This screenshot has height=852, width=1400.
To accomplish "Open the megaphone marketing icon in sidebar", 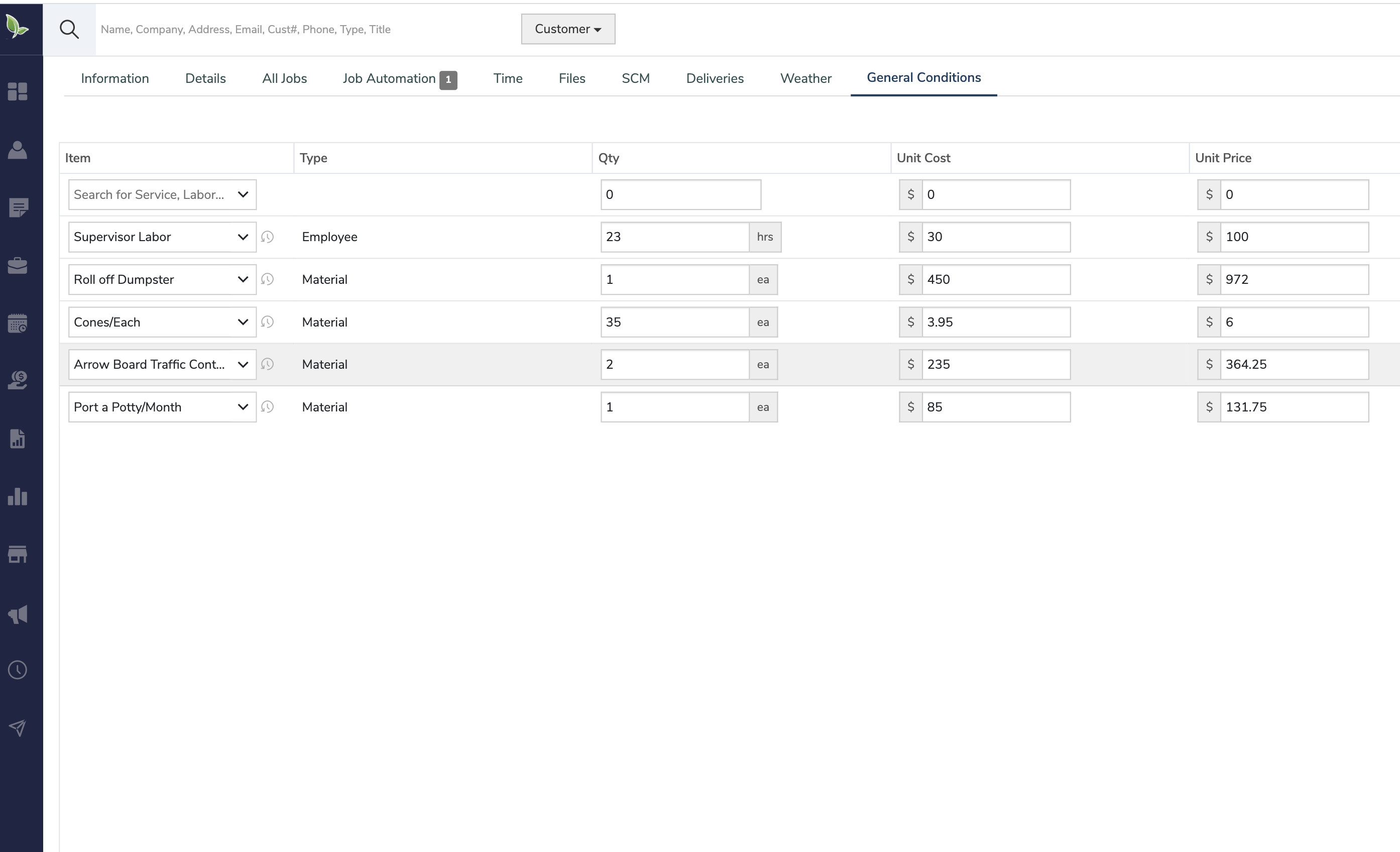I will (18, 614).
